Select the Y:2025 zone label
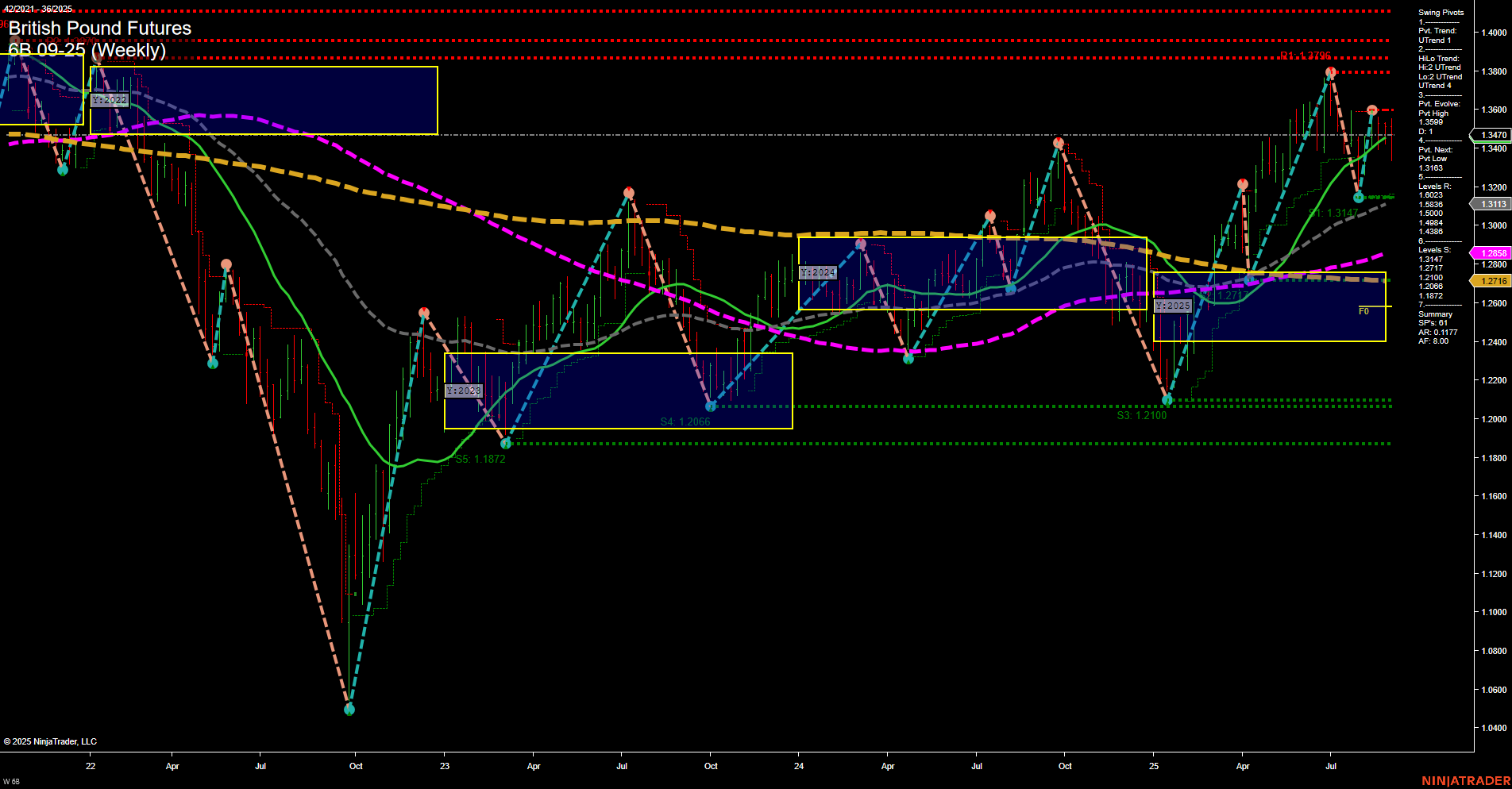1512x789 pixels. point(1172,304)
